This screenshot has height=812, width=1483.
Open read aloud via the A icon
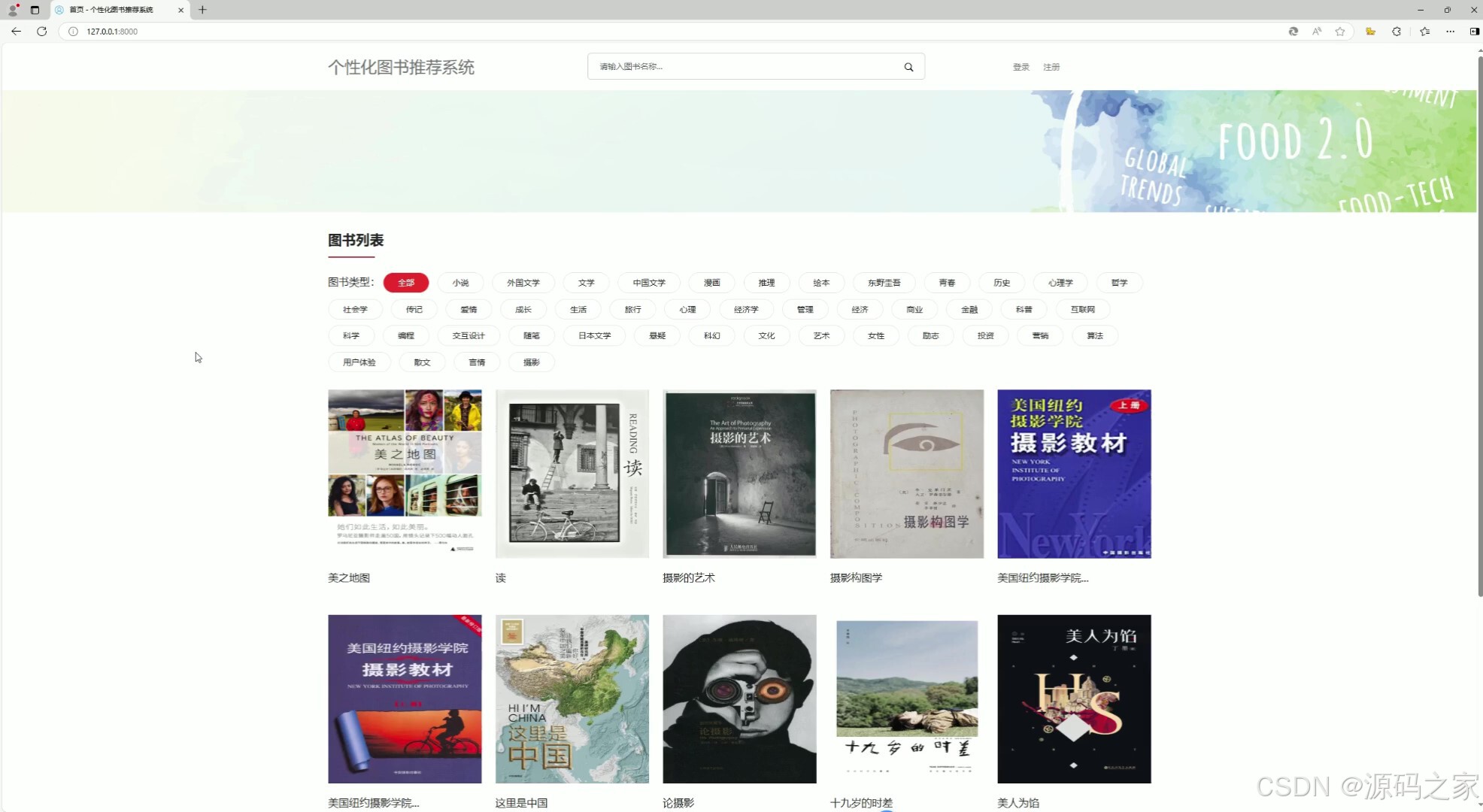click(x=1316, y=32)
